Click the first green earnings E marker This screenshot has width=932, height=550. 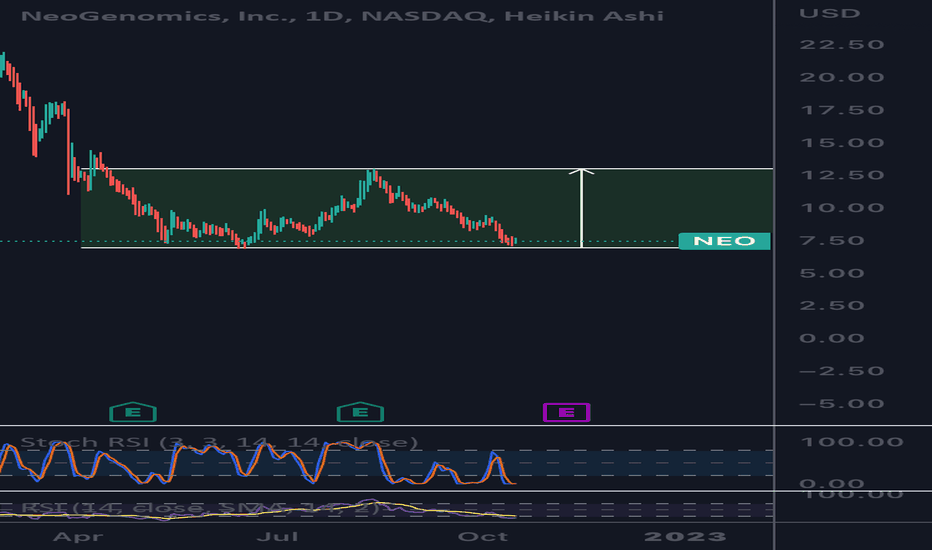(x=133, y=412)
